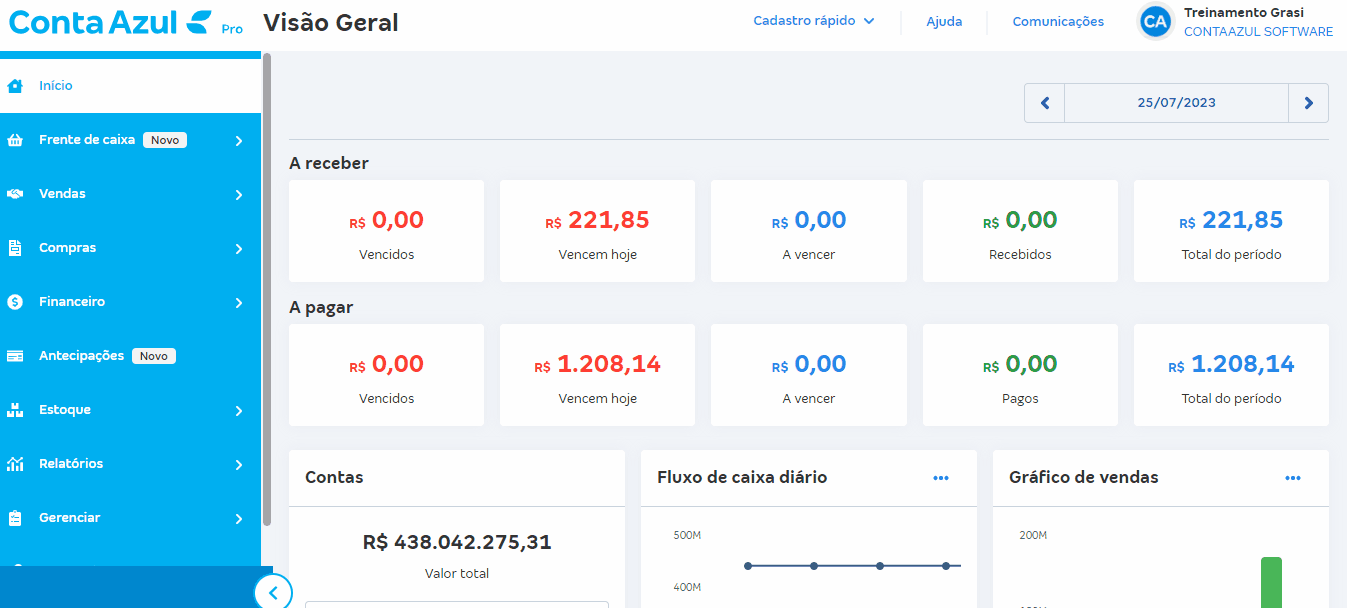Click the Treinamento Grasi user name
Viewport: 1347px width, 608px height.
(x=1244, y=13)
